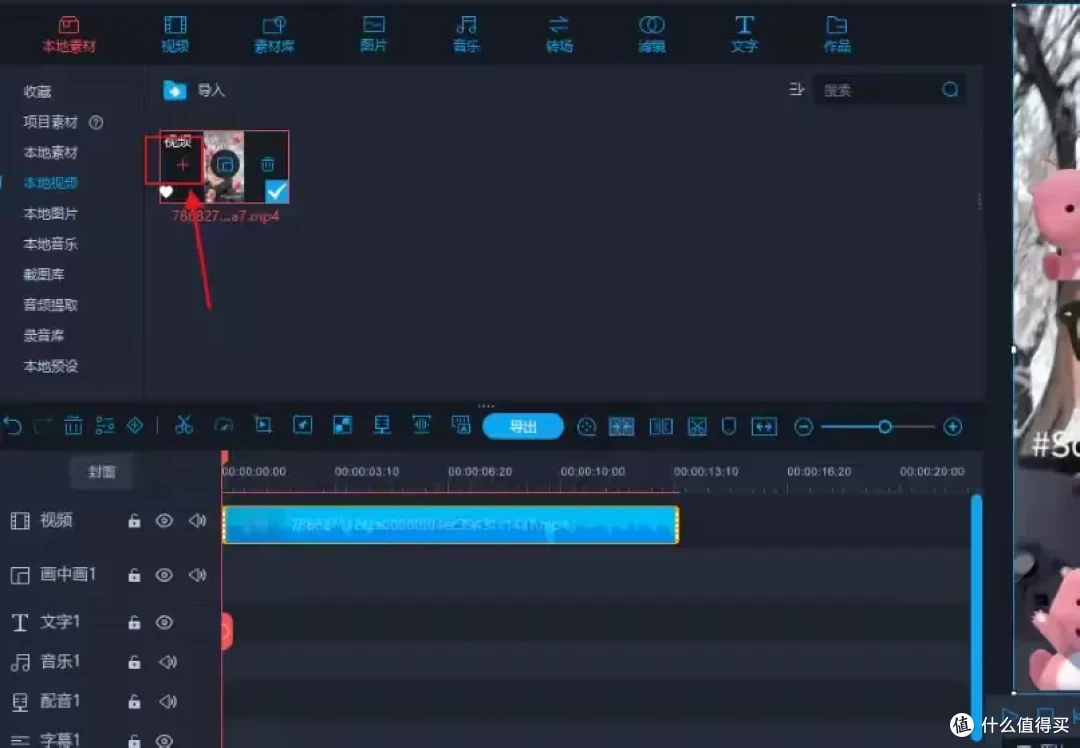1080x748 pixels.
Task: Click the fit-timeline double arrow icon
Action: coord(764,426)
